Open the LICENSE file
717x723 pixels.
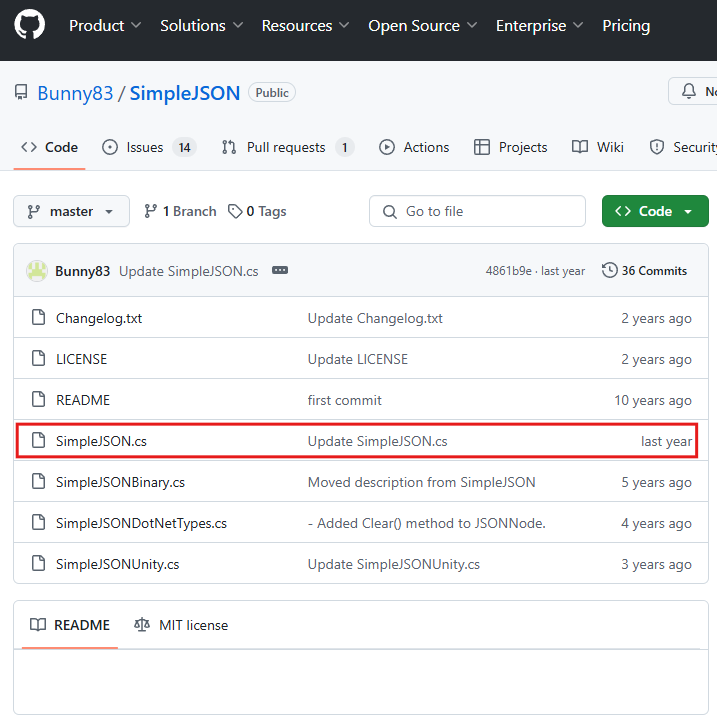pos(82,360)
